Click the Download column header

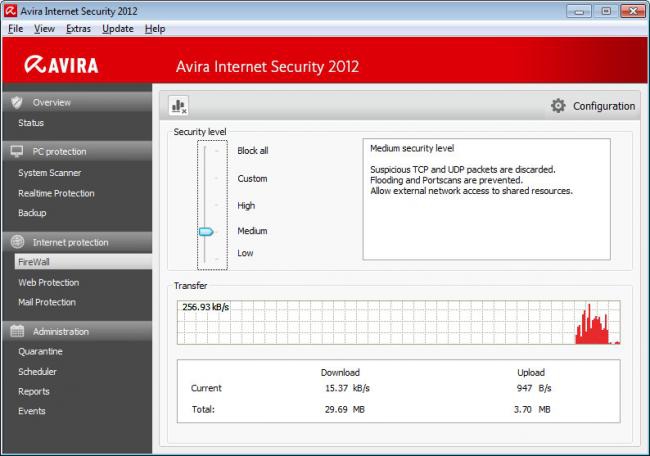pos(340,372)
